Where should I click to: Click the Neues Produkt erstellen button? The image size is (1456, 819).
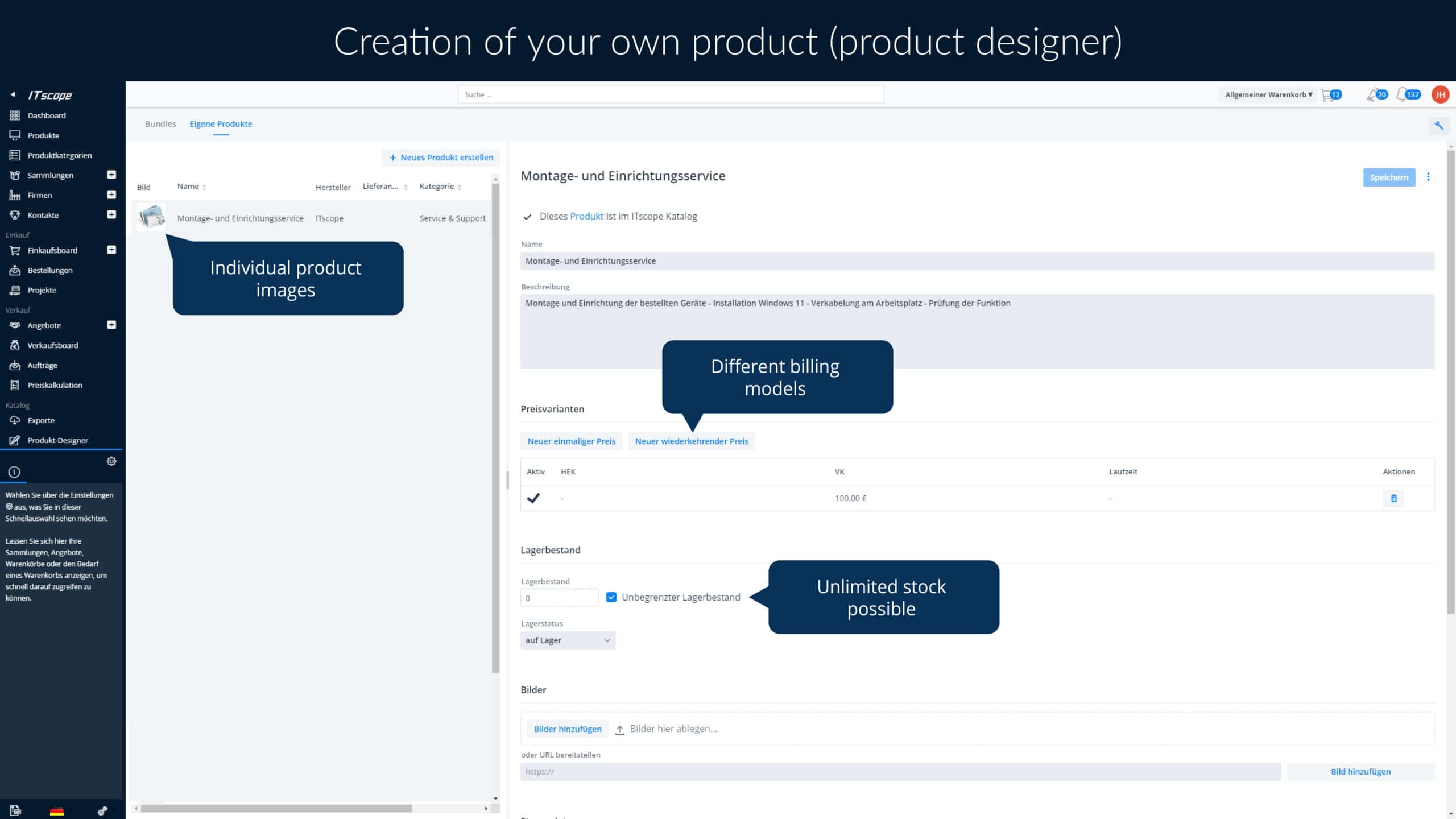(441, 158)
